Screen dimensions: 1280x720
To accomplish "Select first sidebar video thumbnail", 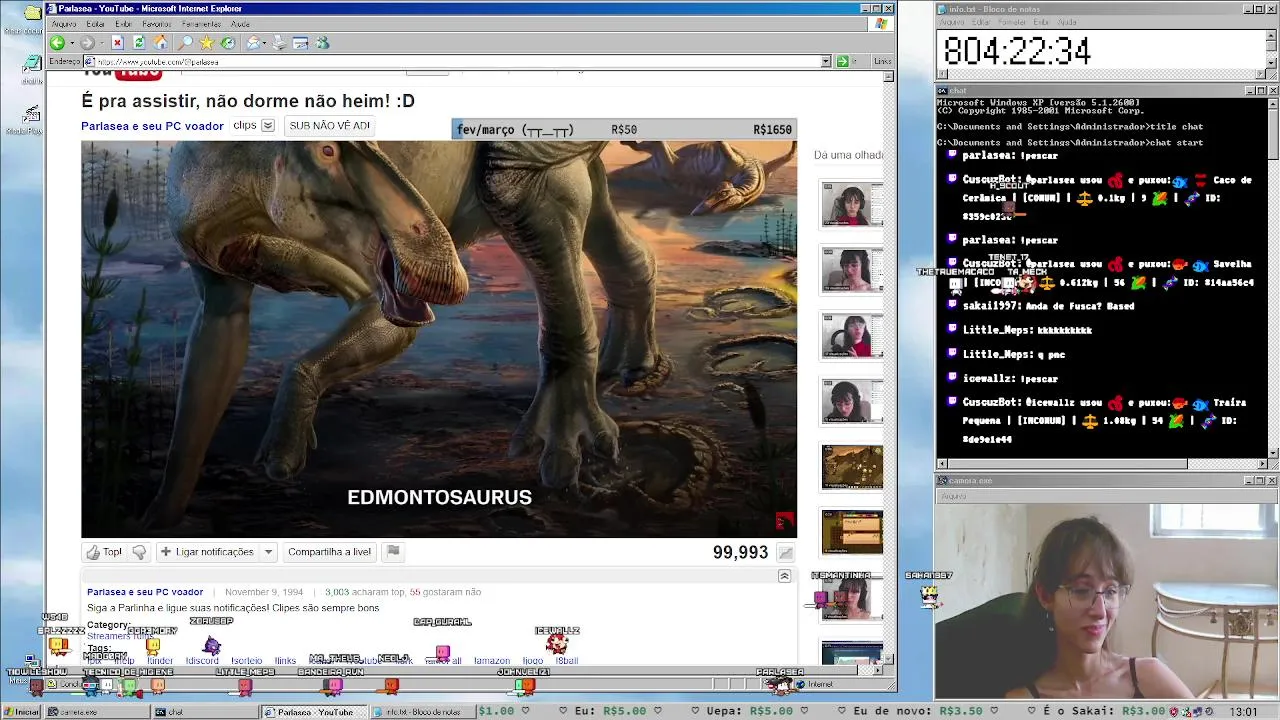I will [x=852, y=204].
